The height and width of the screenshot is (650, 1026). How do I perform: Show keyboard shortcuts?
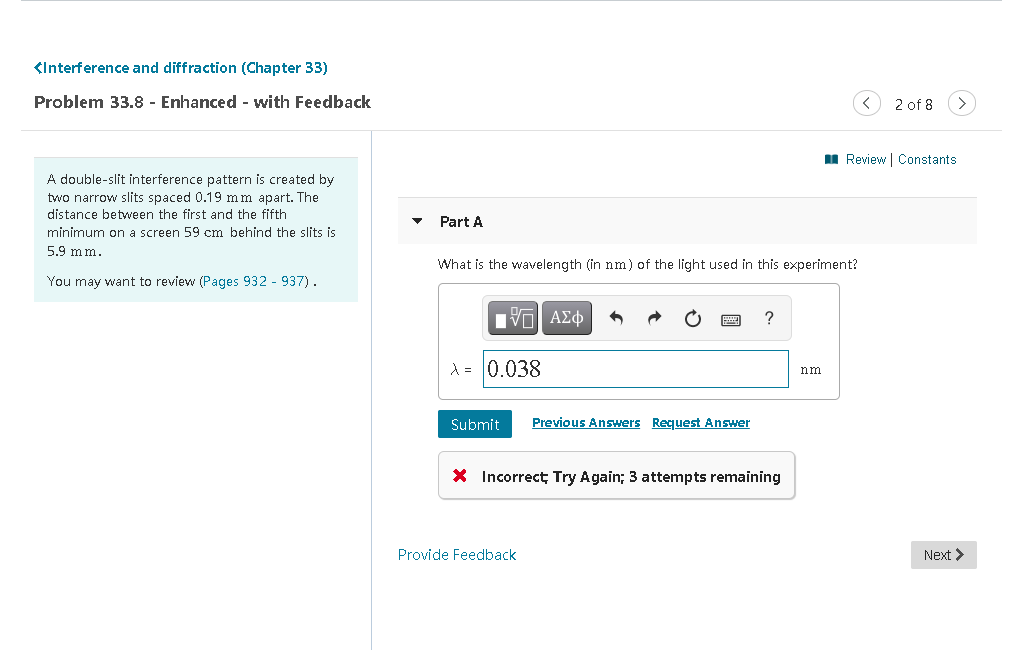[x=731, y=320]
